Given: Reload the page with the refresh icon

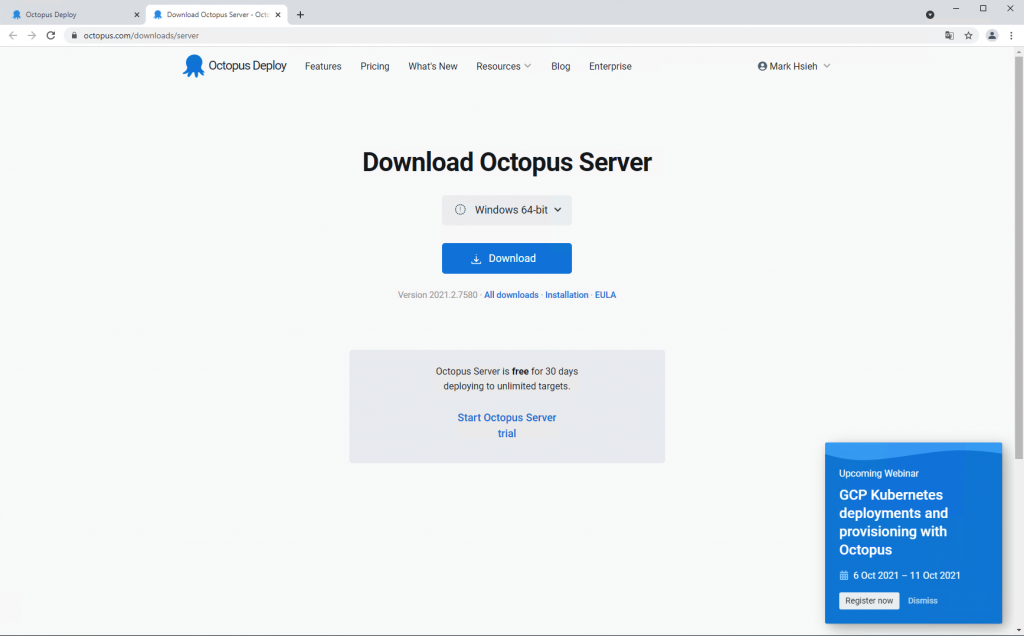Looking at the screenshot, I should pyautogui.click(x=50, y=35).
